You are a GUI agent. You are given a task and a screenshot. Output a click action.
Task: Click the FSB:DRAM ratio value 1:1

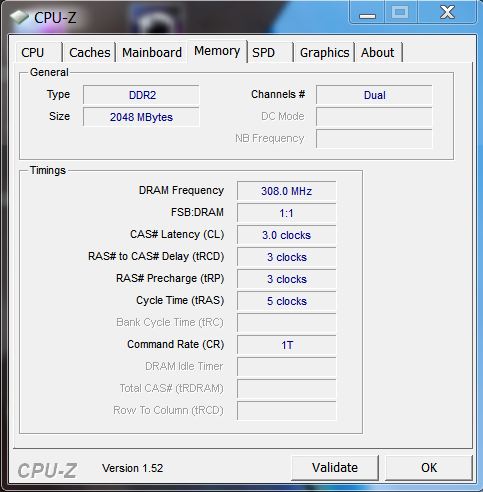(287, 213)
